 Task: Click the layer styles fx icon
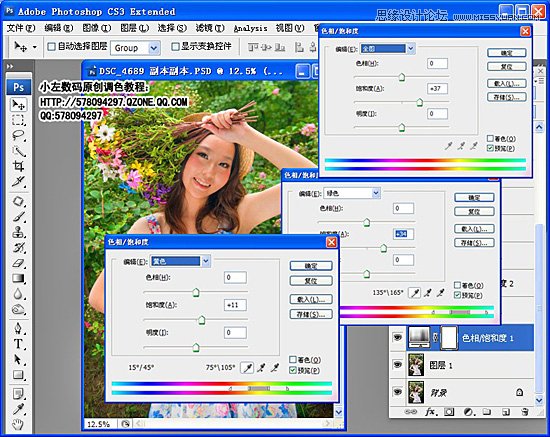click(x=431, y=412)
